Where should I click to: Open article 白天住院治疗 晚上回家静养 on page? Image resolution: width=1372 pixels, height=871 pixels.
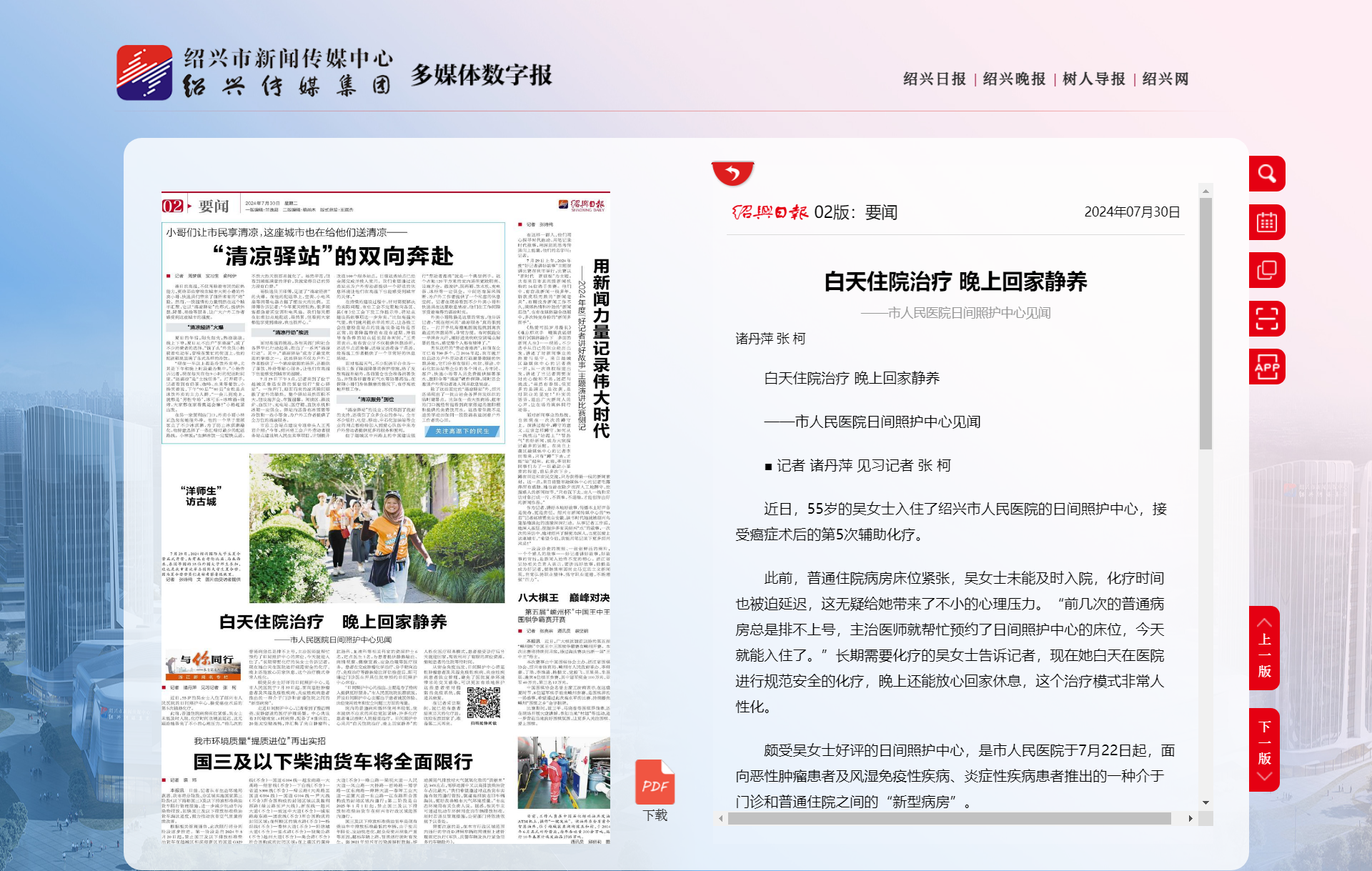click(x=333, y=622)
